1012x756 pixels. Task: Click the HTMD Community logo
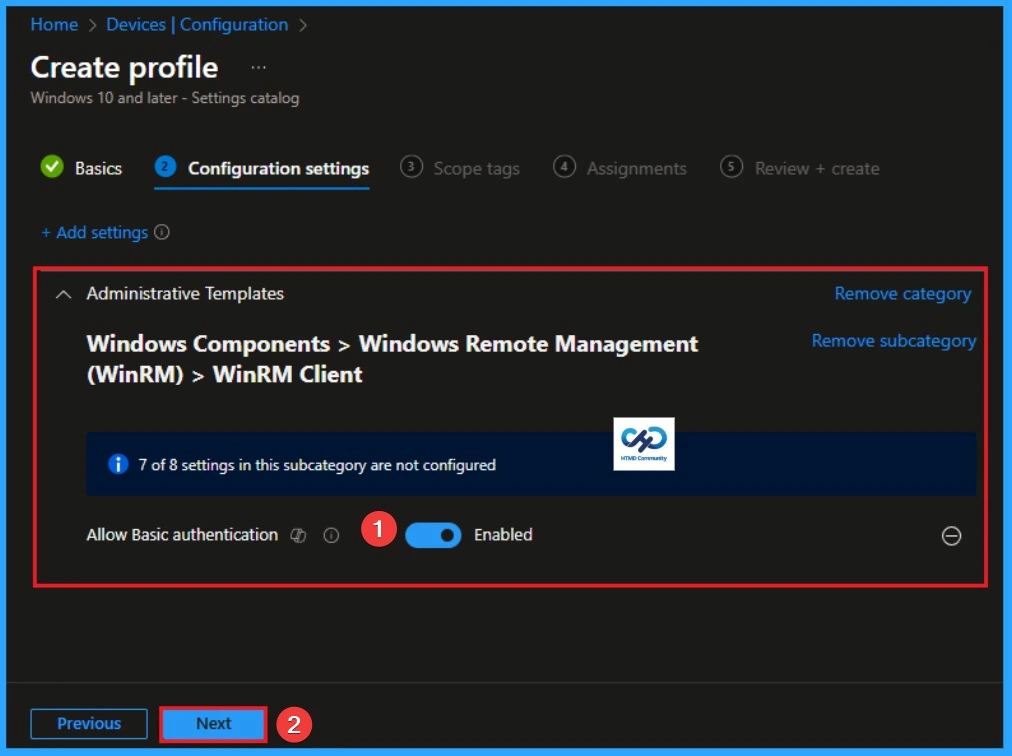(644, 443)
